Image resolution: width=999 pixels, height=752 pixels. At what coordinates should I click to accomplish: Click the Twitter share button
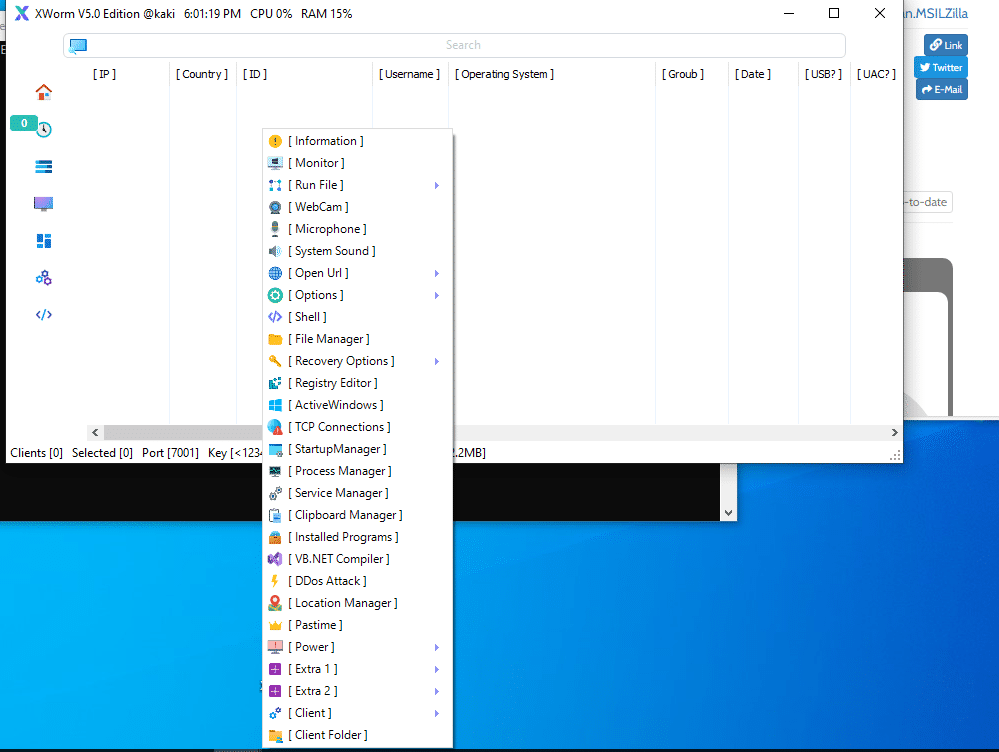(941, 67)
